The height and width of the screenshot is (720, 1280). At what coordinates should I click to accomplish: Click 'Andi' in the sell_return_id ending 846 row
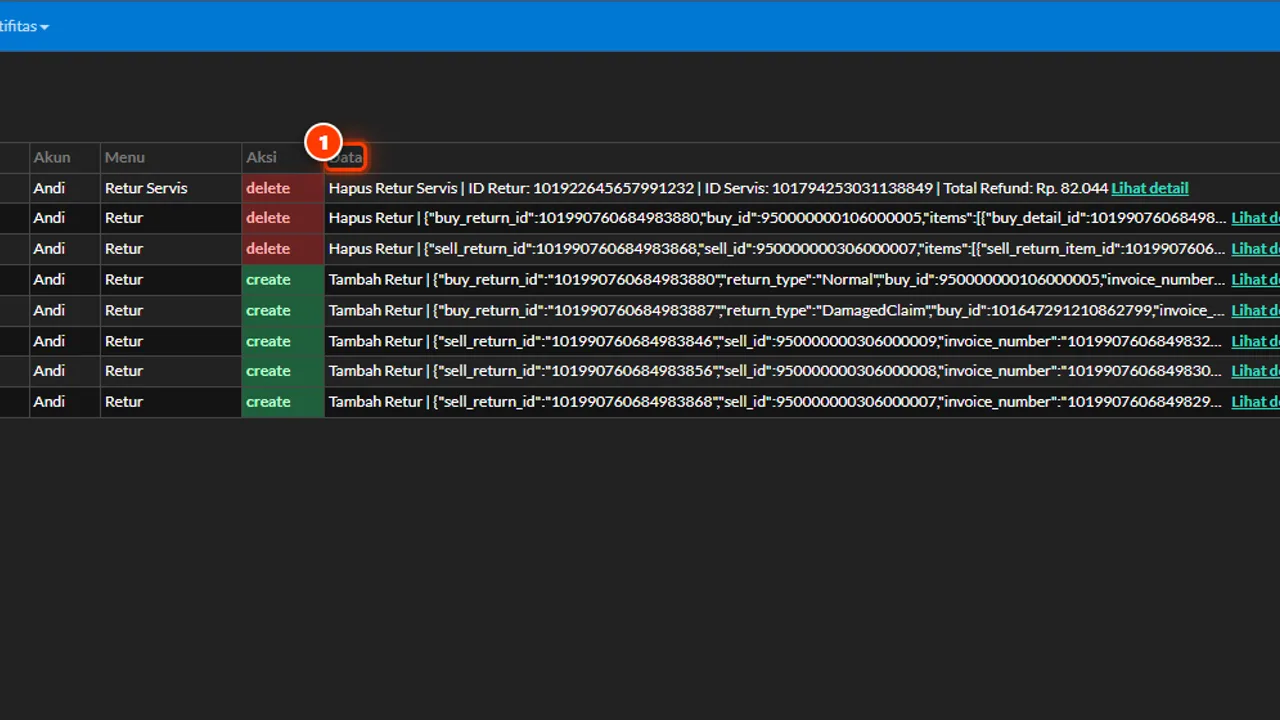coord(49,341)
